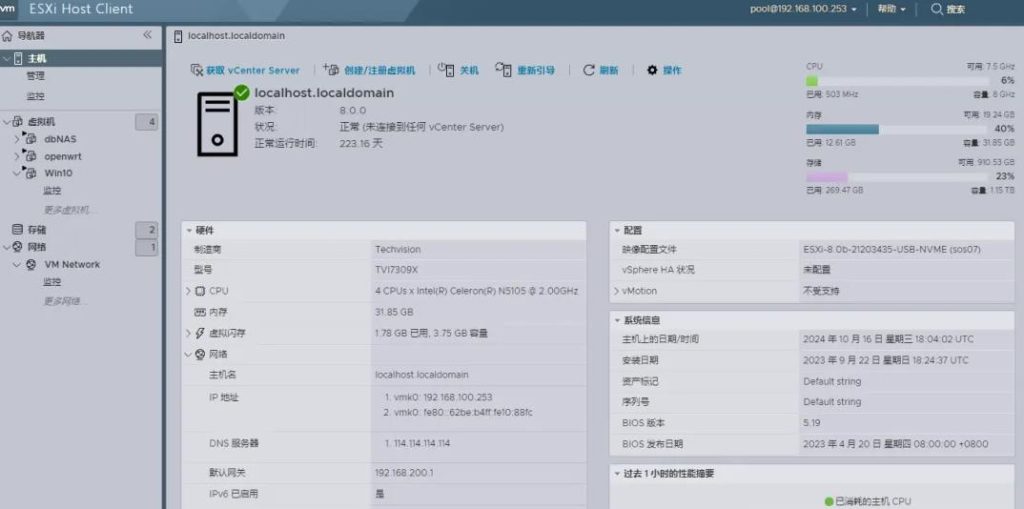Click the dbNAS VM icon
The image size is (1024, 509).
(29, 138)
